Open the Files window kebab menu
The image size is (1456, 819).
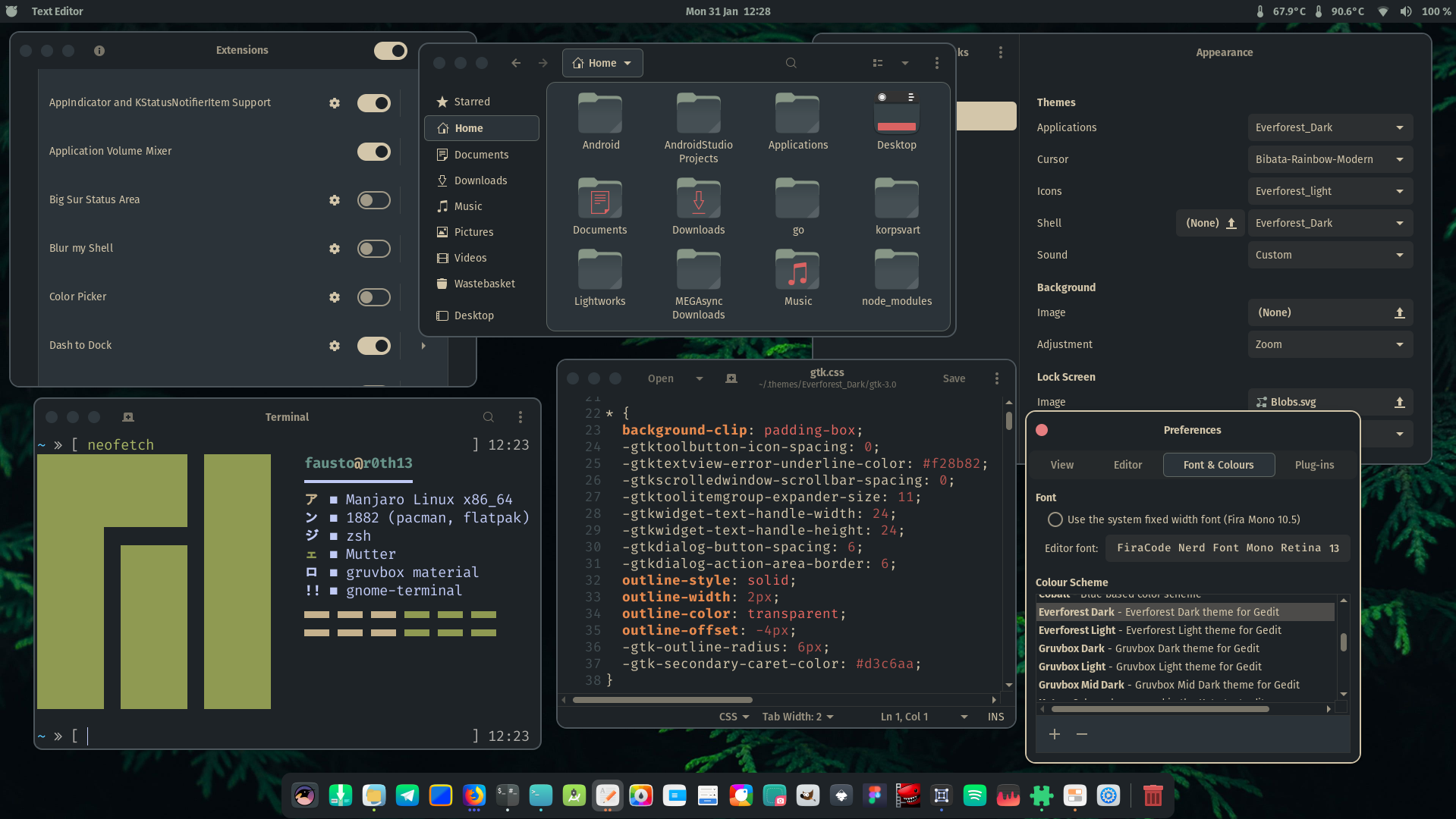pos(937,63)
